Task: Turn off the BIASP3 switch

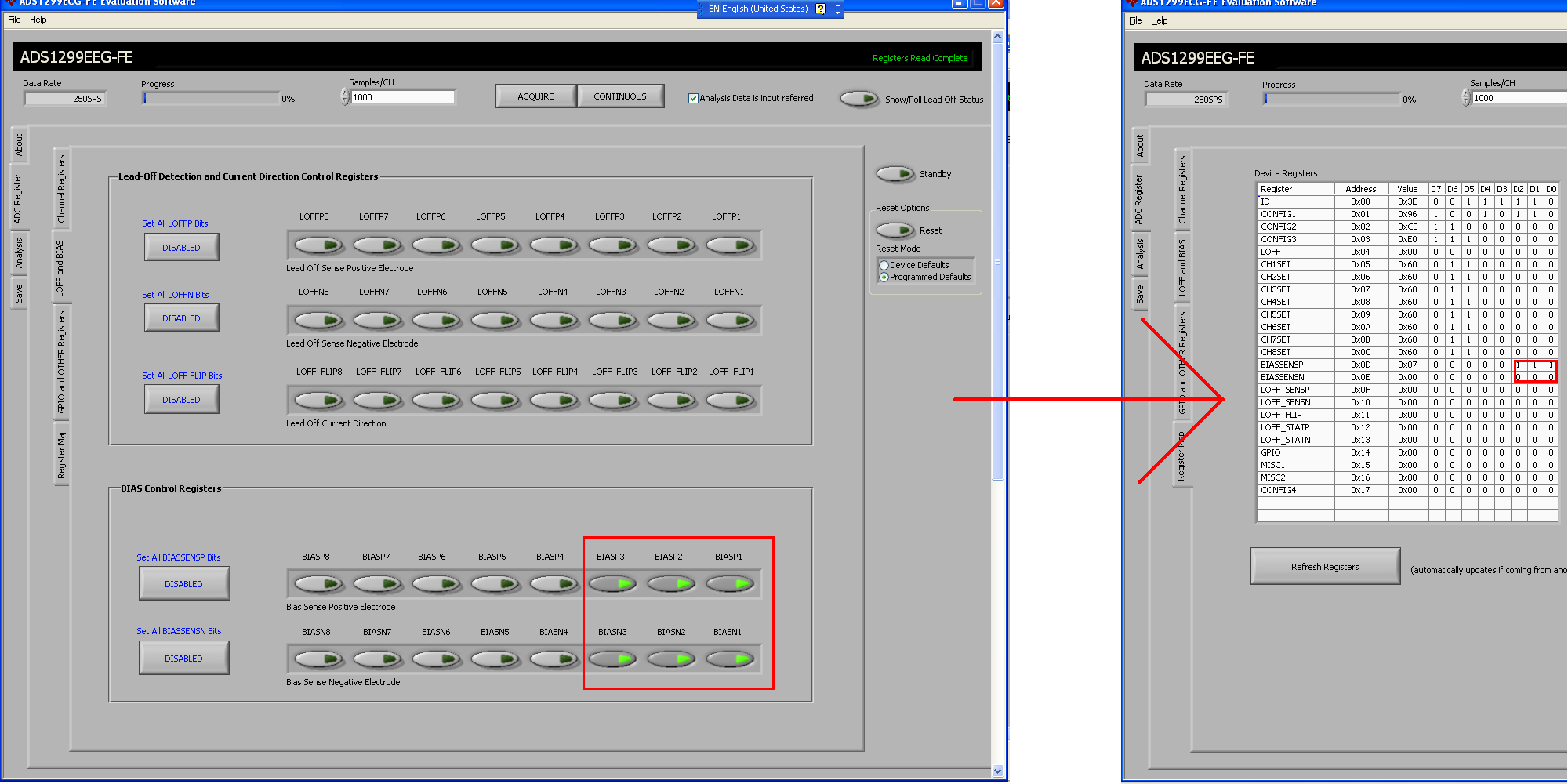Action: 612,583
